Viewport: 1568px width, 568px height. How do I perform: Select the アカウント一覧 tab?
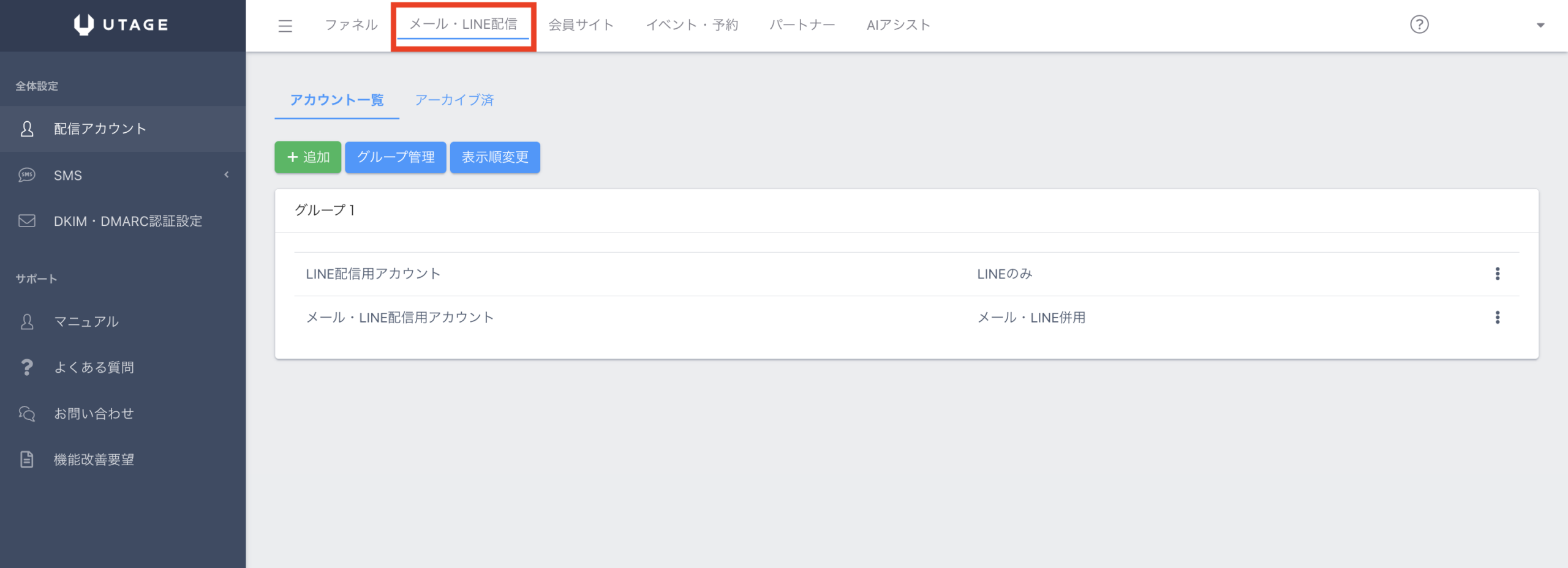click(x=336, y=100)
